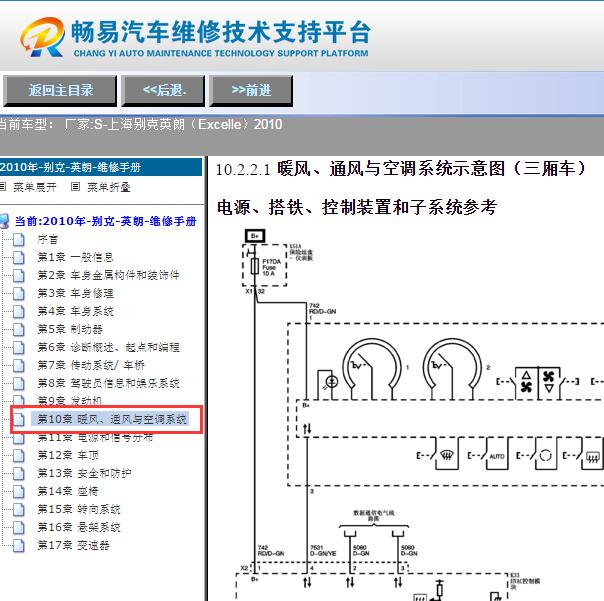This screenshot has width=604, height=601.
Task: Click subtitle 电源、搭铁、控制装置和子系统参考
Action: pyautogui.click(x=357, y=208)
